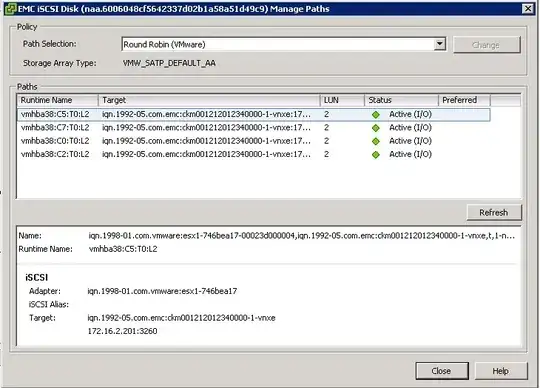Select the vmhba38:C2:T0:L2 path row
The width and height of the screenshot is (540, 388).
point(254,155)
